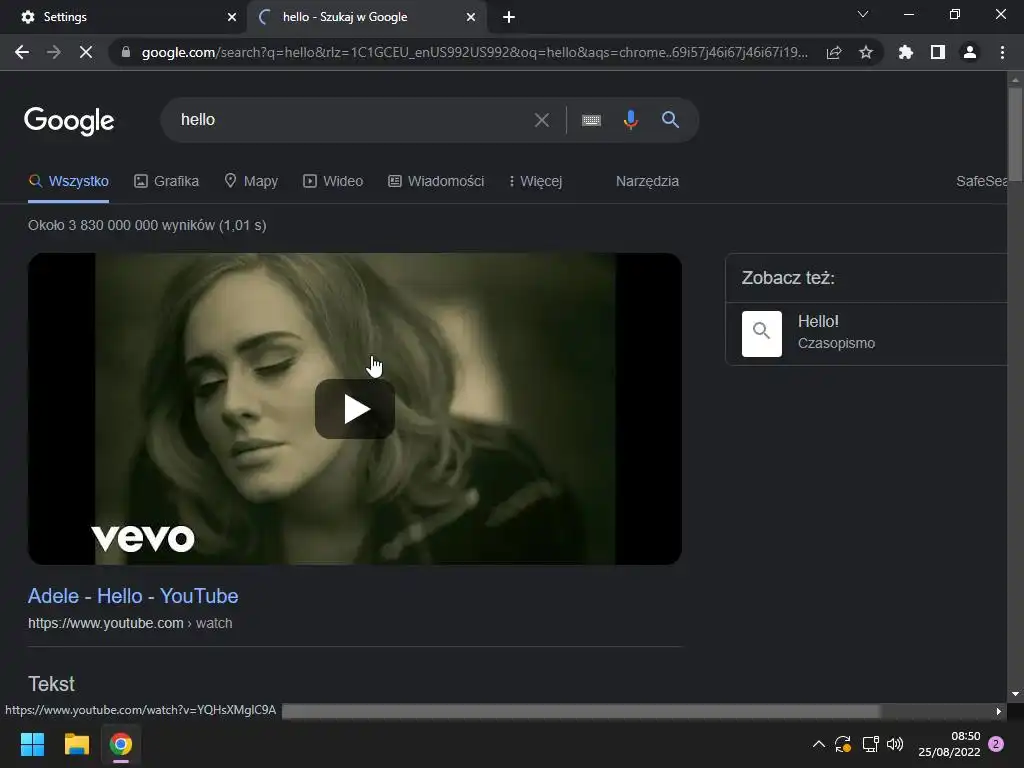Start voice search with the microphone
This screenshot has width=1024, height=768.
(630, 120)
